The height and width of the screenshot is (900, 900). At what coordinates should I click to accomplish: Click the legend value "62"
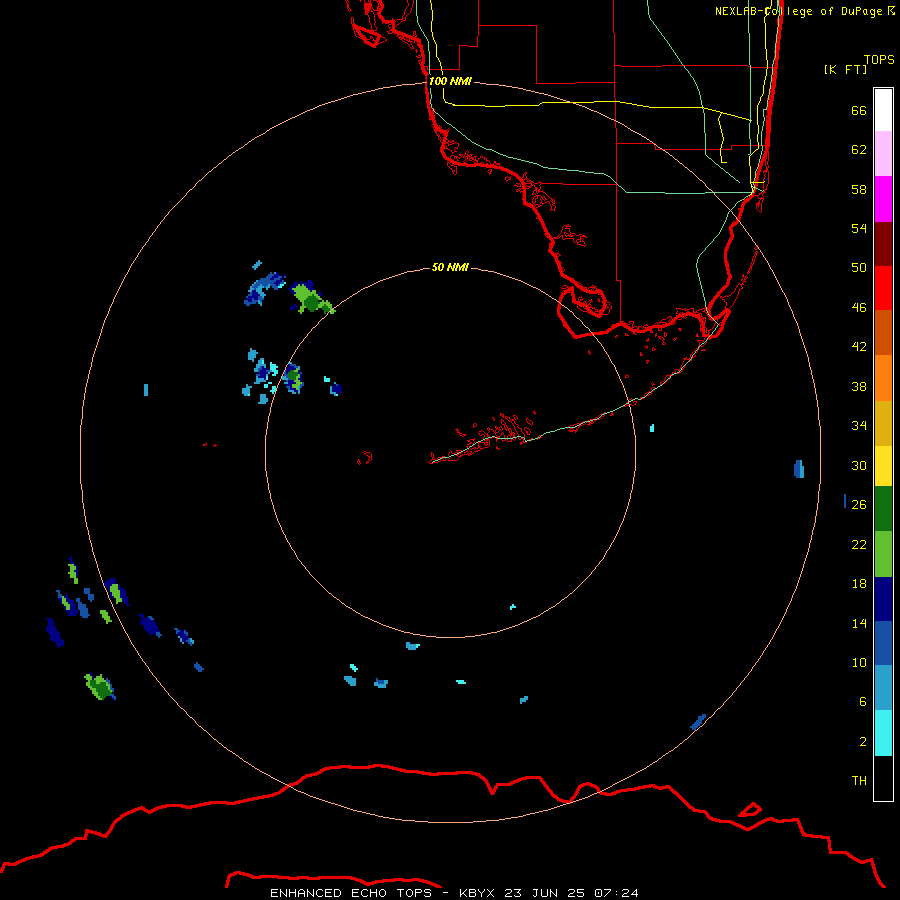click(x=859, y=149)
